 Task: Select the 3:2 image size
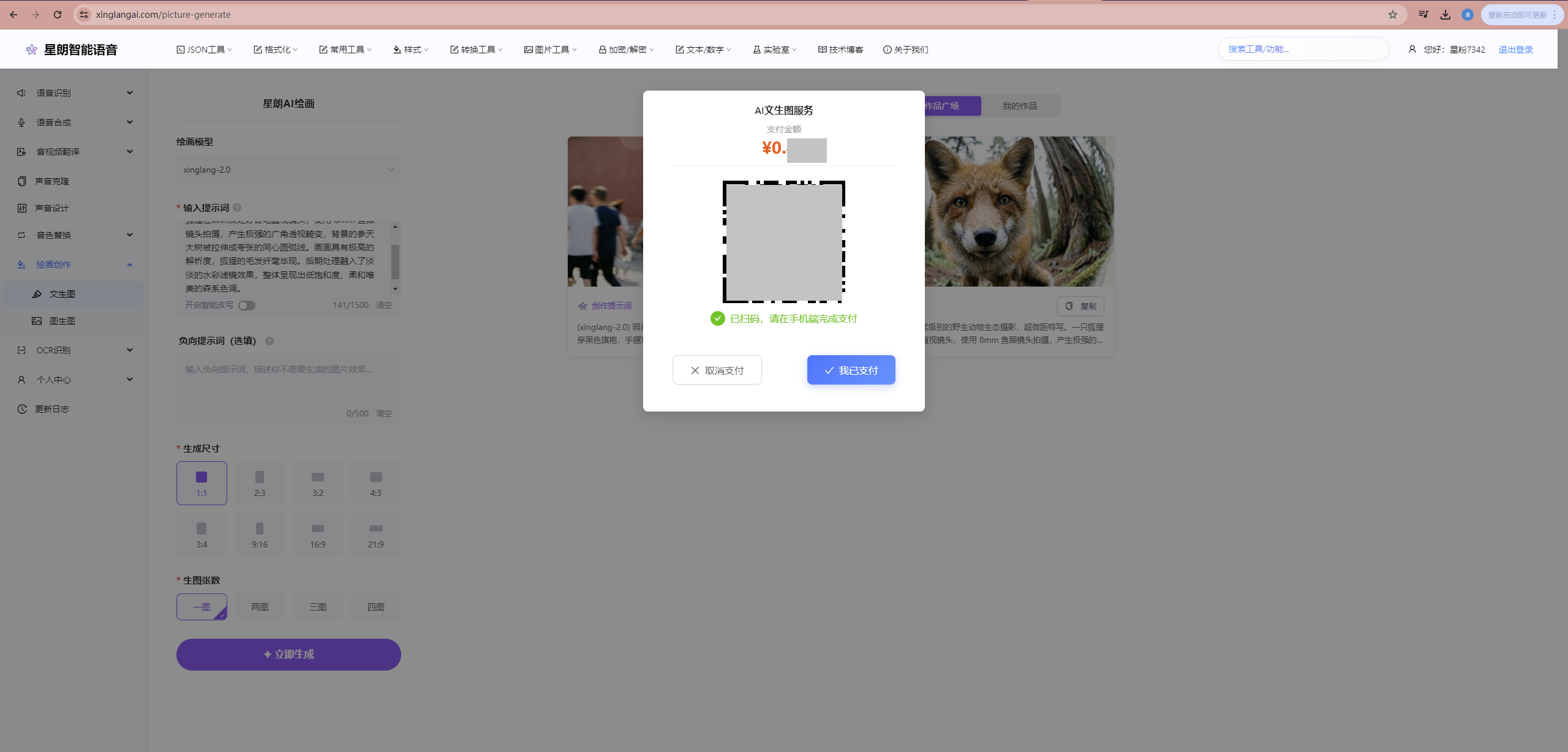[318, 483]
